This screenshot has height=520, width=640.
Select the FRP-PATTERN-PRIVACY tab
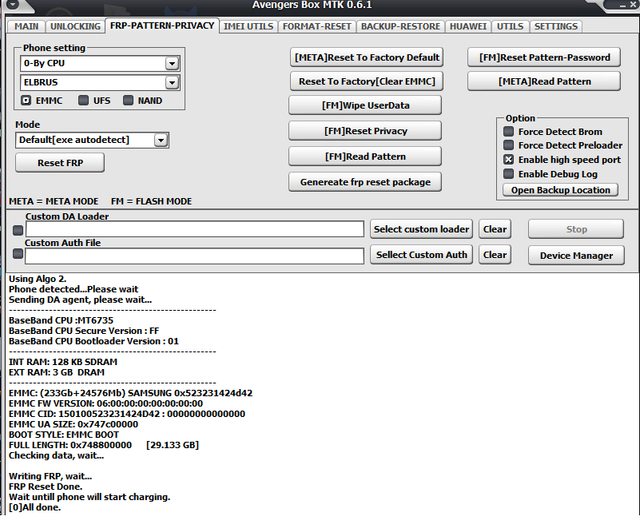tap(162, 26)
